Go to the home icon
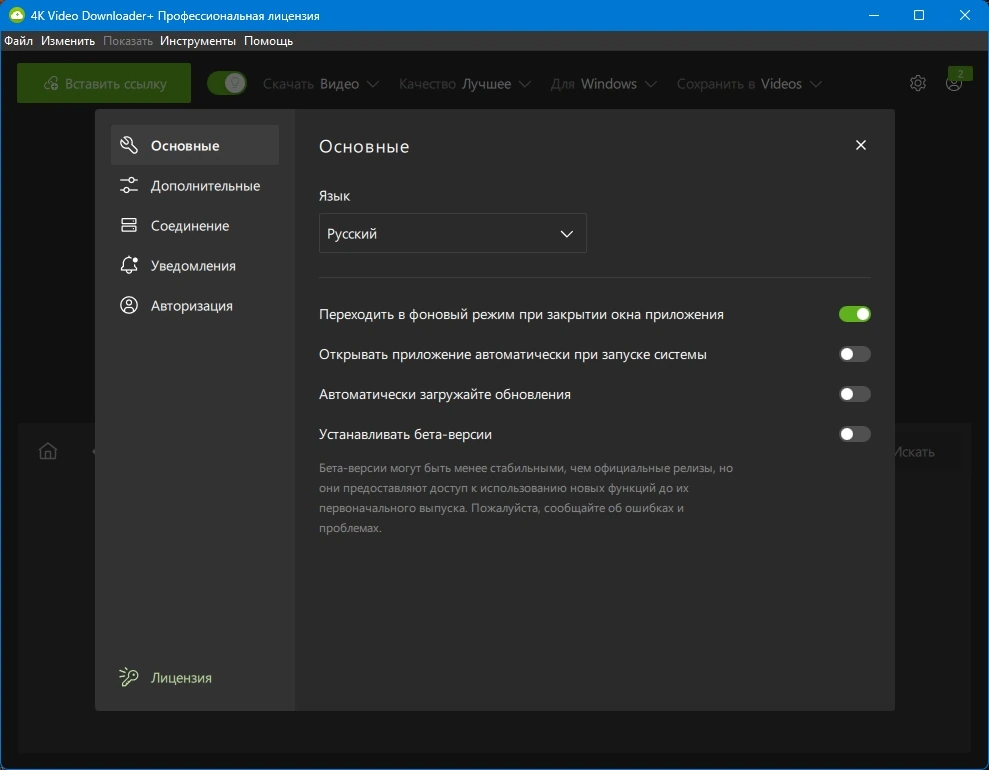The image size is (989, 770). tap(48, 452)
